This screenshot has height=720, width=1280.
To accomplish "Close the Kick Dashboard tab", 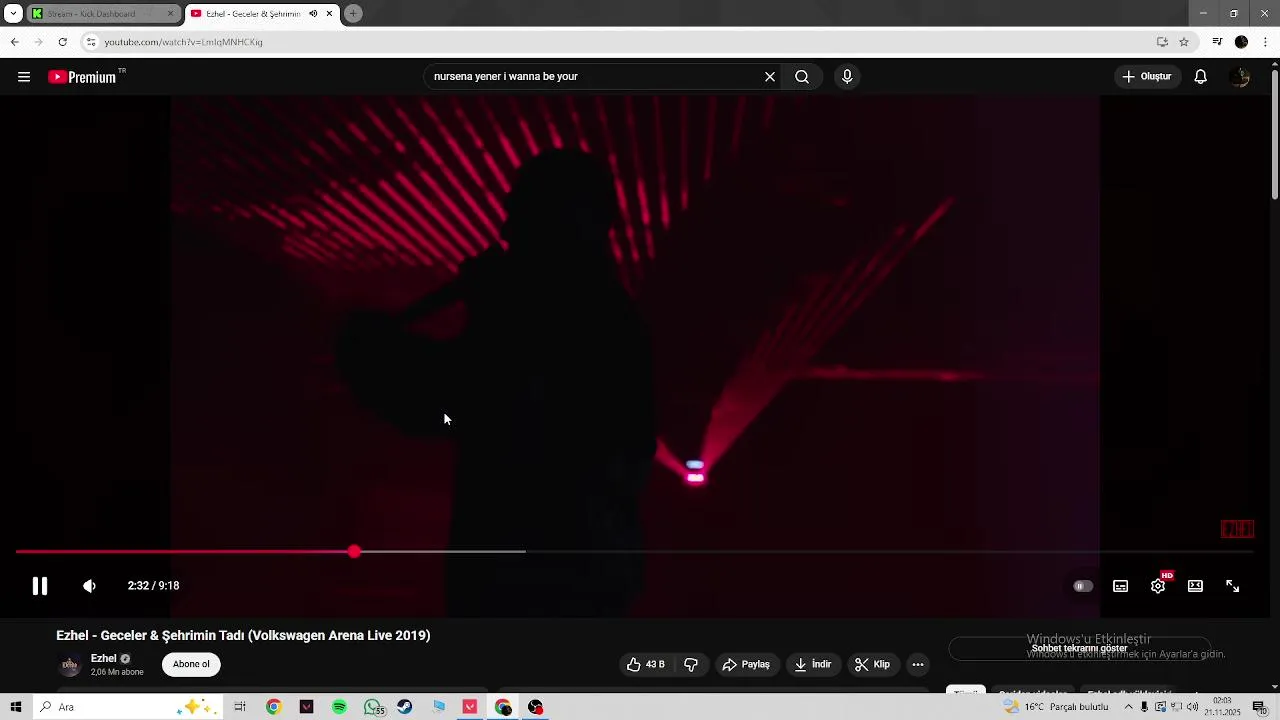I will [170, 14].
